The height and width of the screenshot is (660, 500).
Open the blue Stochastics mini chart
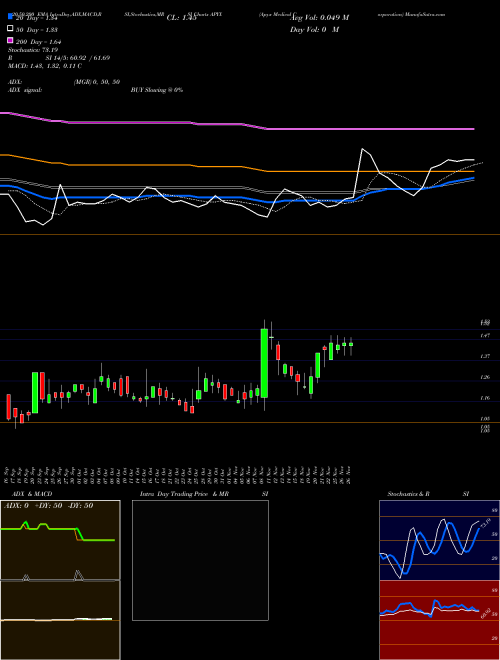point(439,540)
